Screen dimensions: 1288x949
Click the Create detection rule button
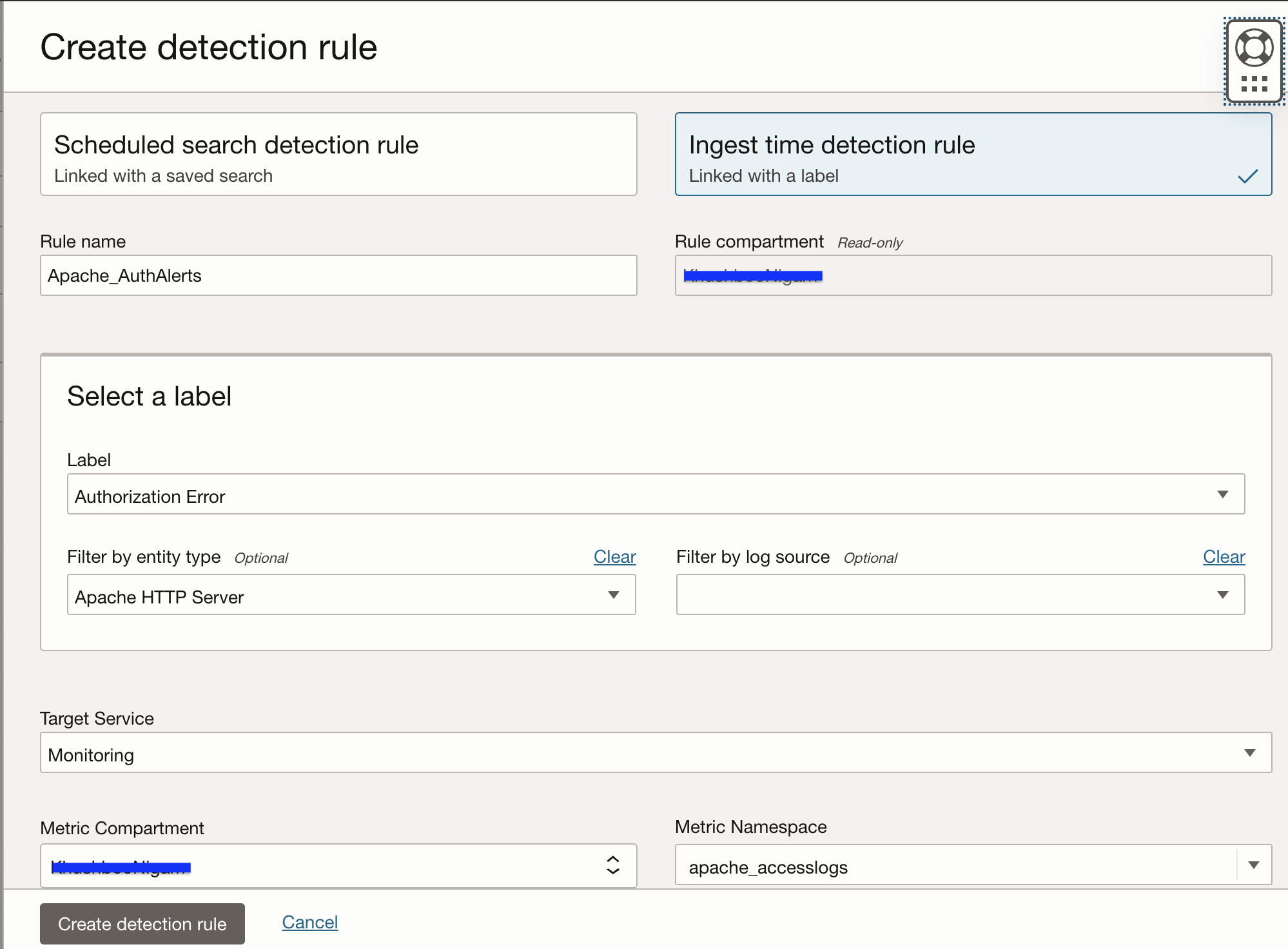coord(142,924)
